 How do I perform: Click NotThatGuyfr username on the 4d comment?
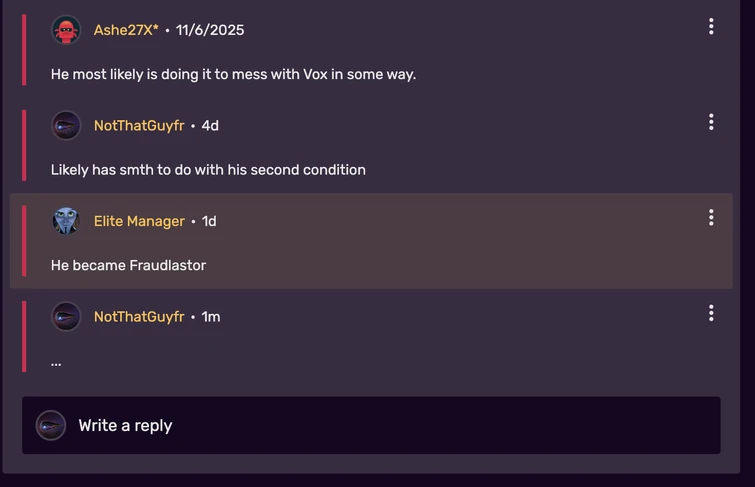coord(139,126)
